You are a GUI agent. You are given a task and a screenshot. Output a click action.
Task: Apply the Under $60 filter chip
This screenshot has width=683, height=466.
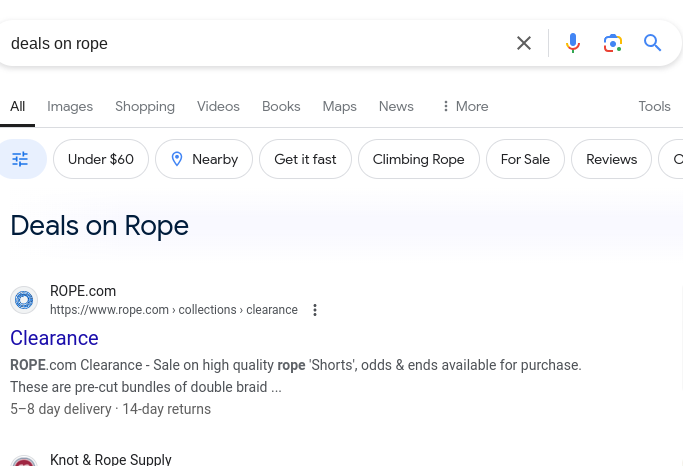101,159
